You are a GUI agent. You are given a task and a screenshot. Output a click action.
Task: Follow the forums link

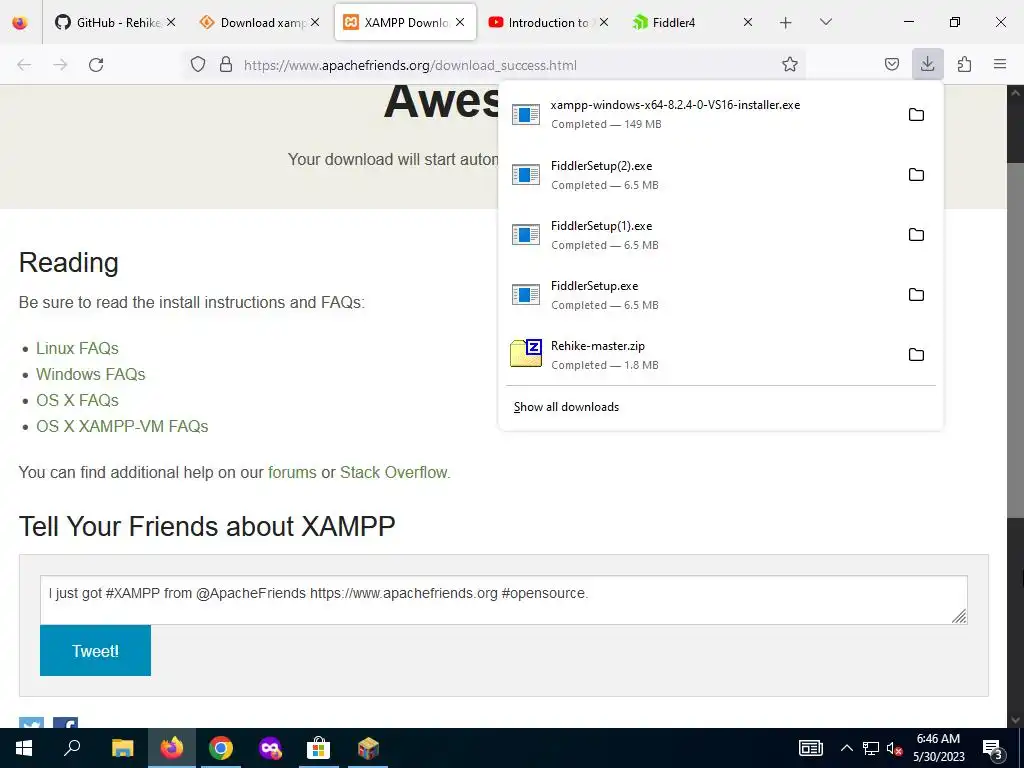point(292,472)
